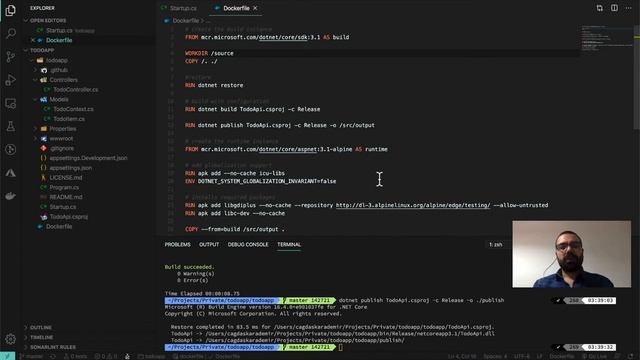
Task: Close the Dockerfile editor tab
Action: click(255, 8)
